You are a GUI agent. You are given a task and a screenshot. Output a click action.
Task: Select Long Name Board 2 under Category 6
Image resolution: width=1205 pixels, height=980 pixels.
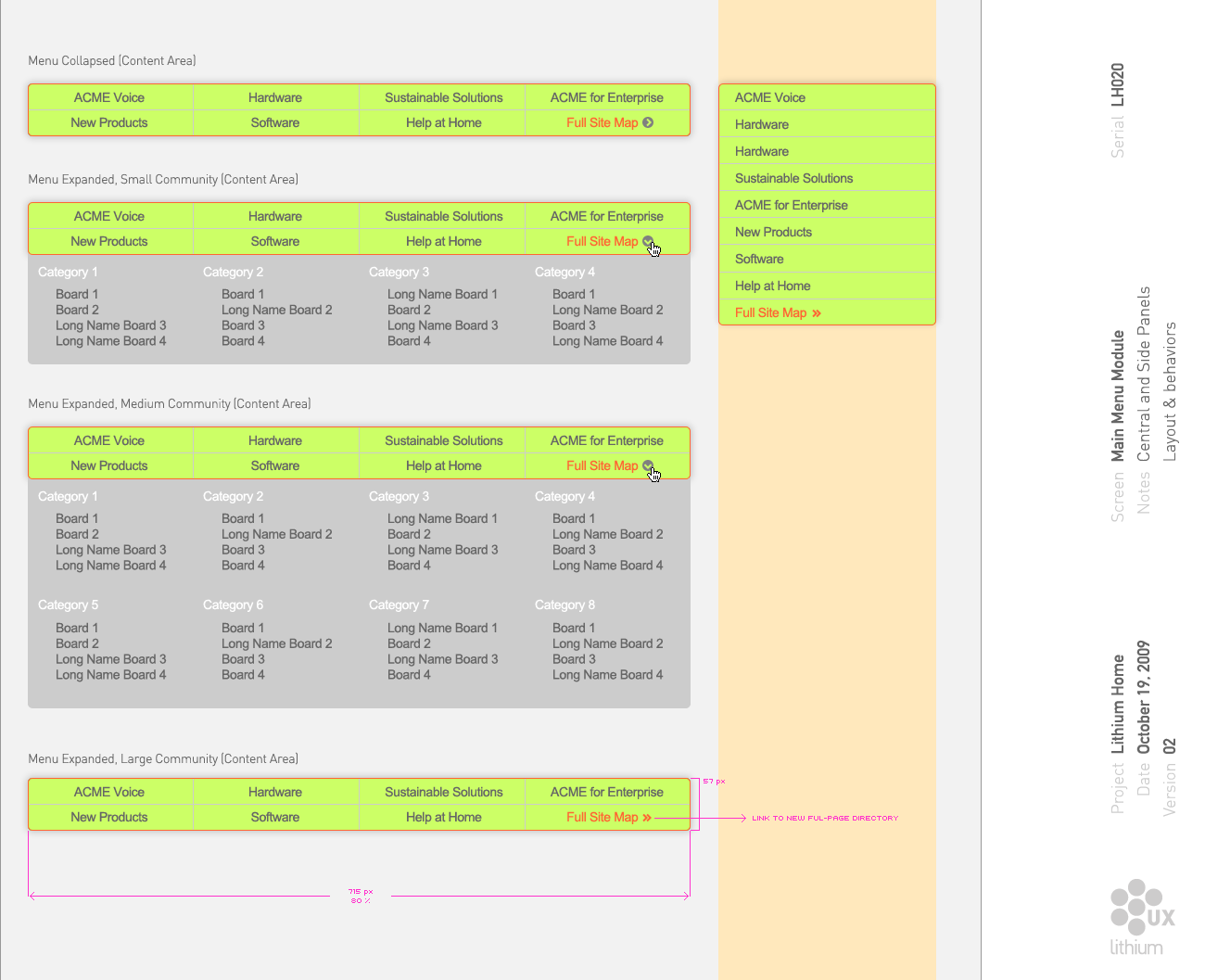[277, 643]
